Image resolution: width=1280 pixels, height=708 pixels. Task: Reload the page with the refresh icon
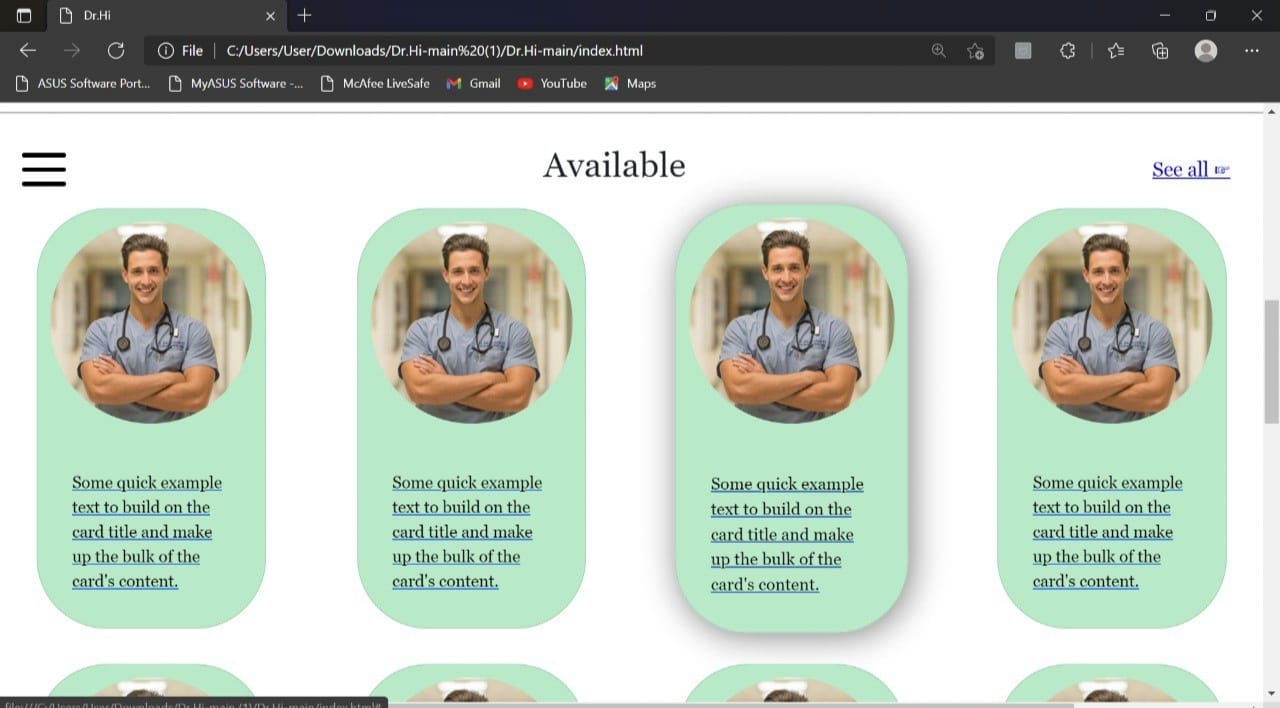click(x=116, y=50)
